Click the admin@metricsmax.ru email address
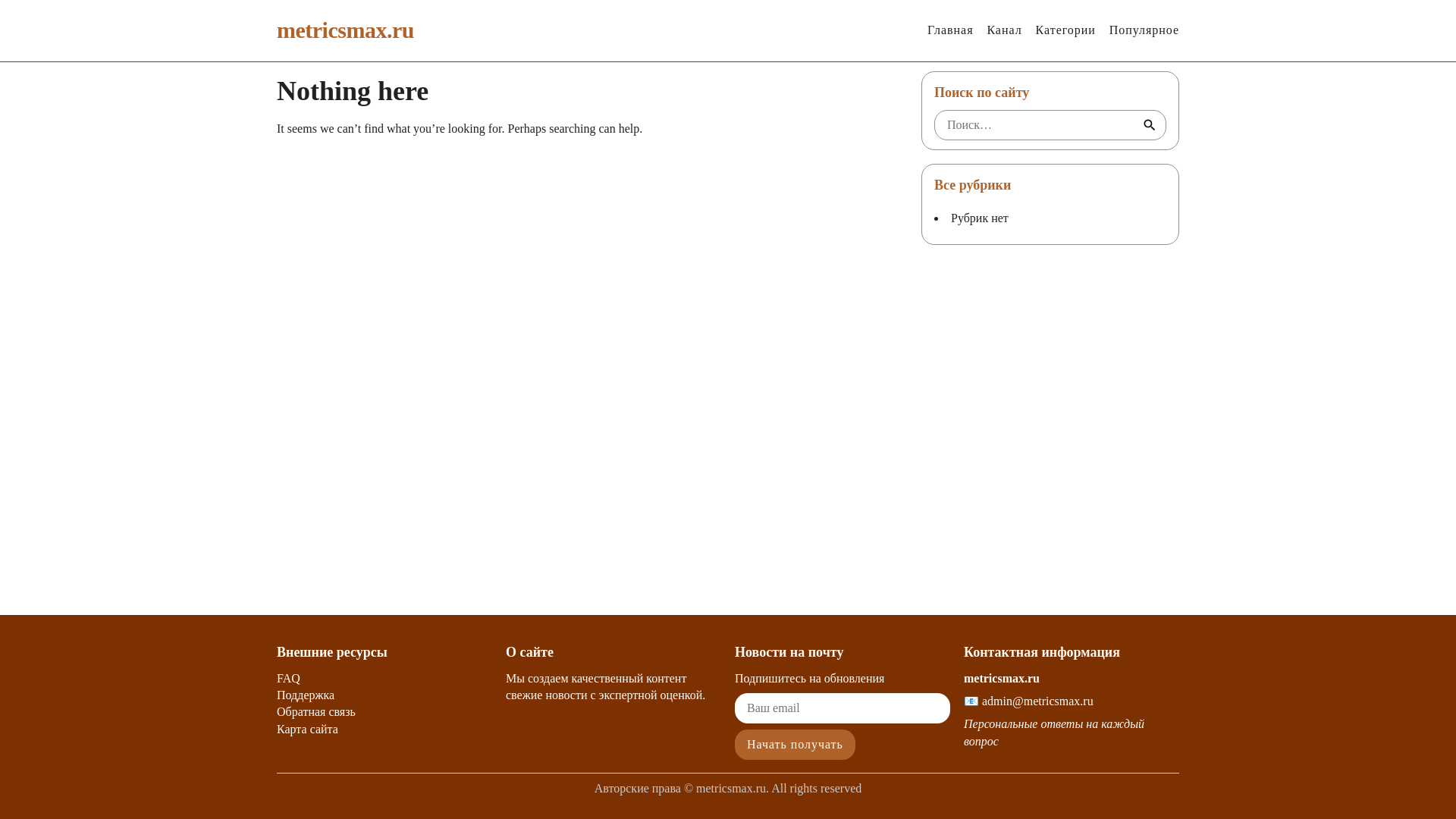 pyautogui.click(x=1037, y=701)
